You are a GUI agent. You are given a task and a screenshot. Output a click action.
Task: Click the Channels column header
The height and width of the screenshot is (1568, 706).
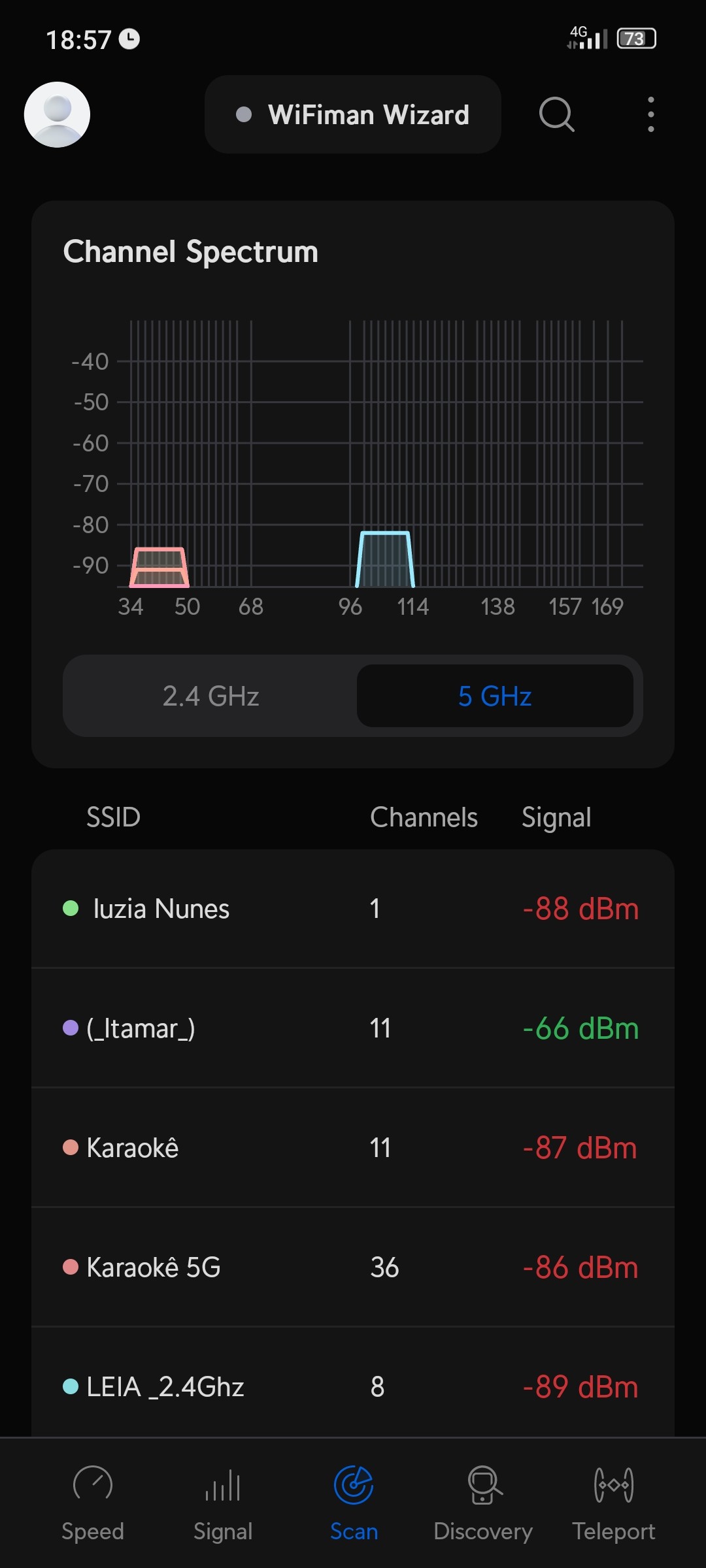click(x=424, y=817)
